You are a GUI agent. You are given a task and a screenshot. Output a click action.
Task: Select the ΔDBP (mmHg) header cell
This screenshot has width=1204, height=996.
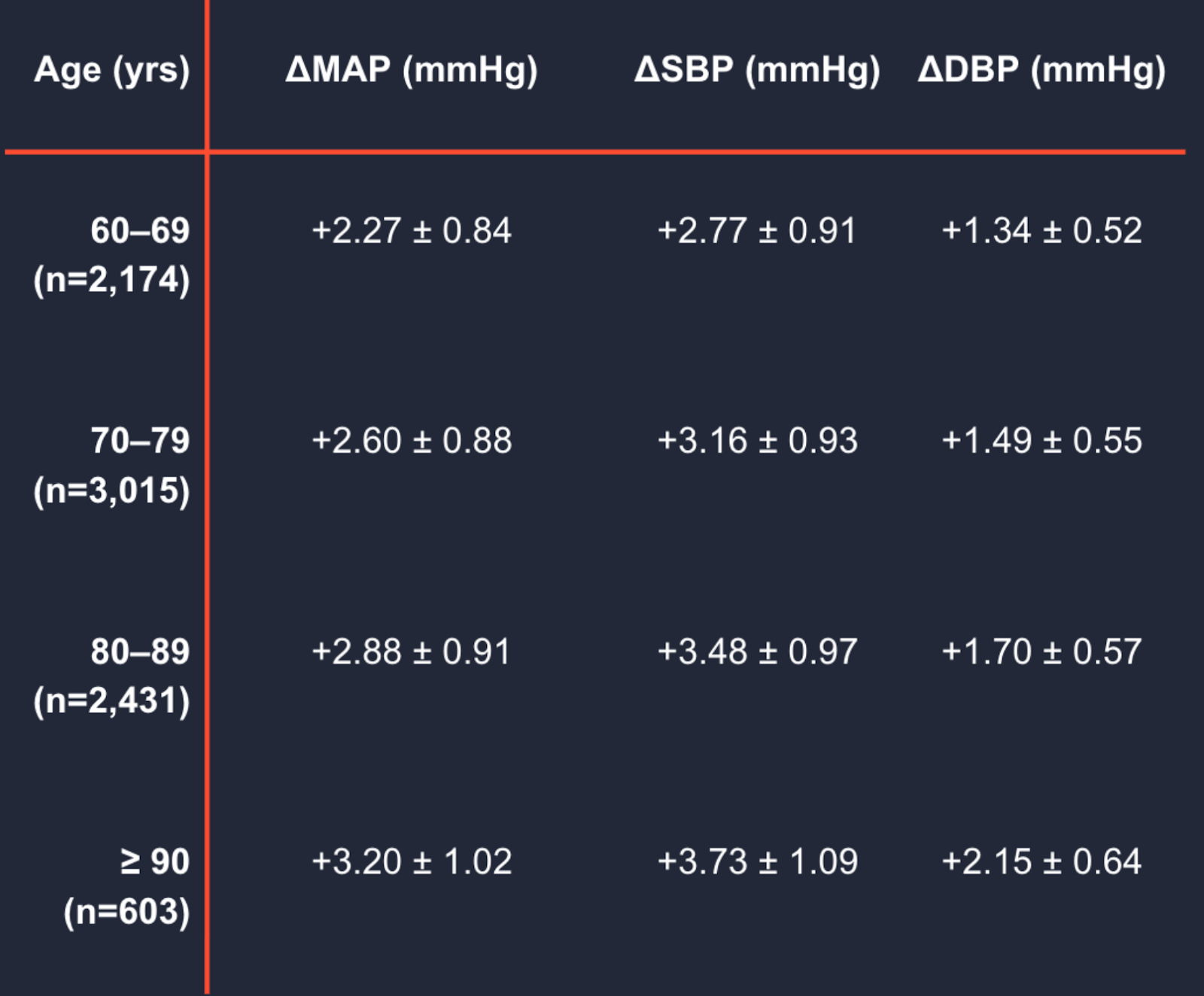(x=1041, y=71)
